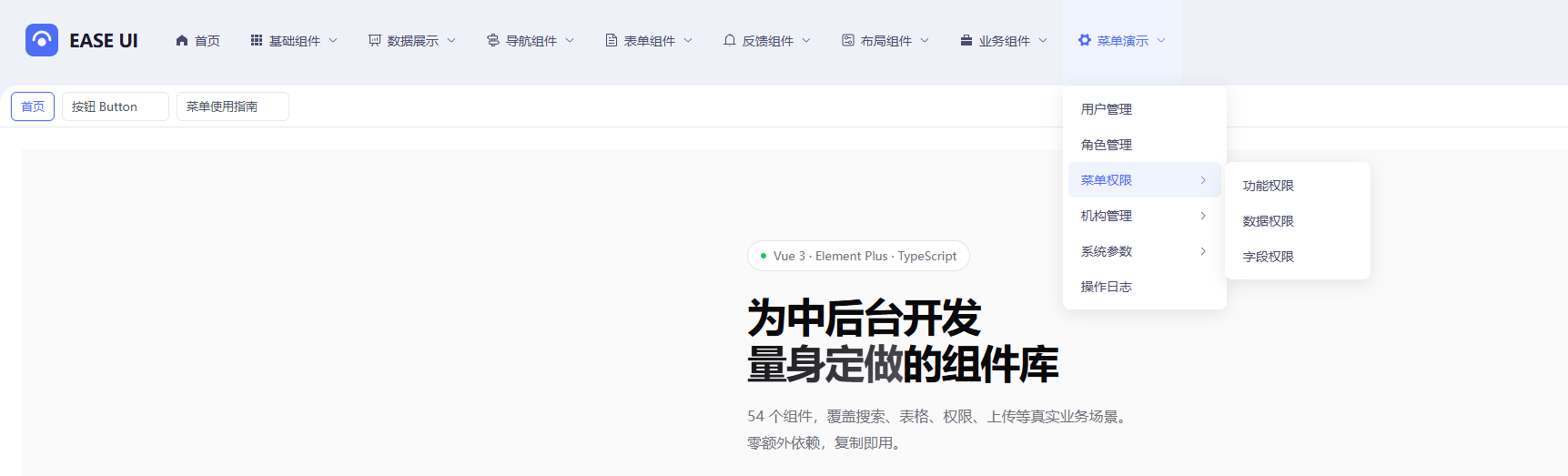
Task: Choose 数据权限 from the submenu
Action: point(1298,221)
